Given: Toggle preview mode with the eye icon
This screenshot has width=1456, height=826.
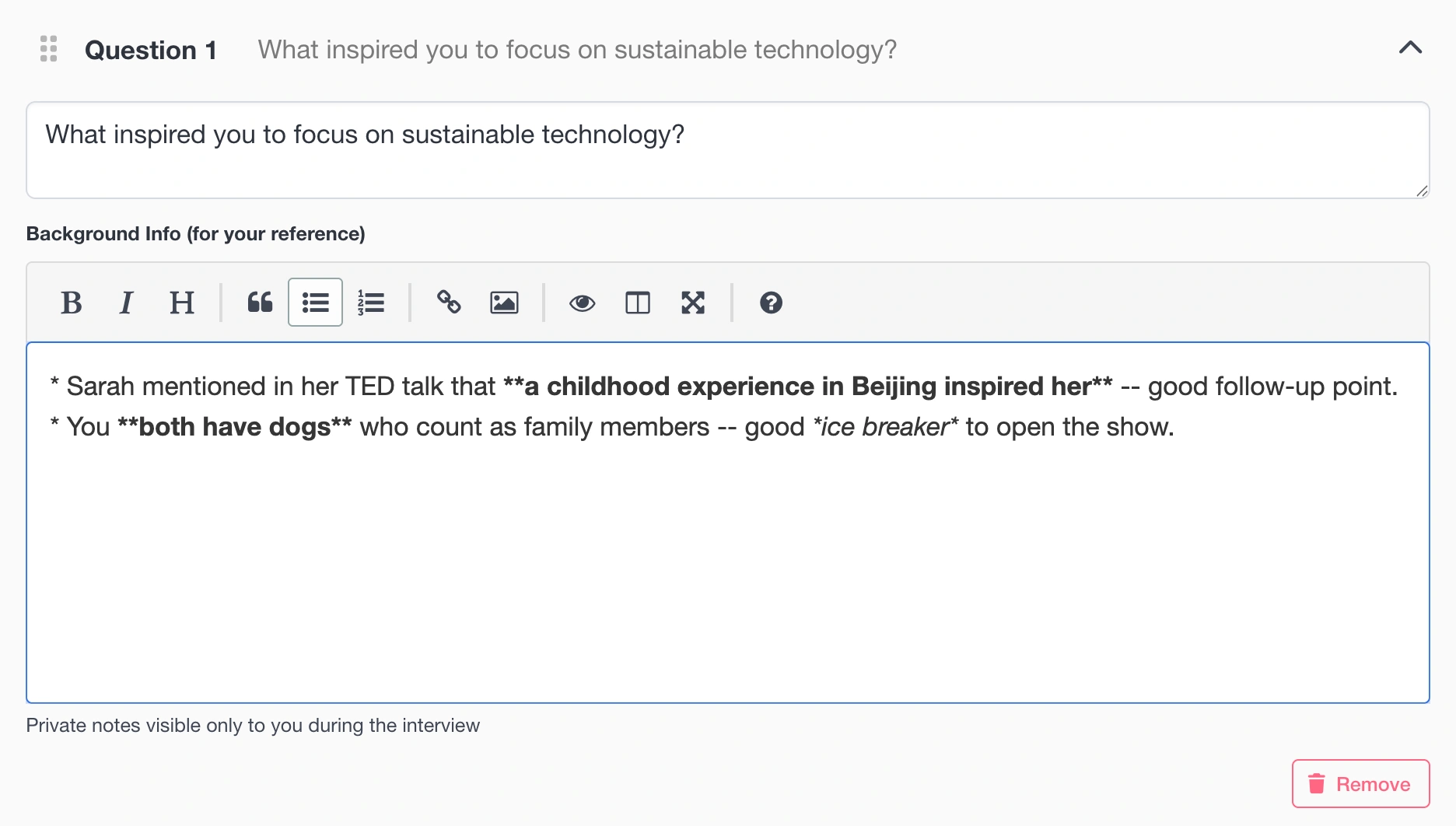Looking at the screenshot, I should tap(582, 303).
